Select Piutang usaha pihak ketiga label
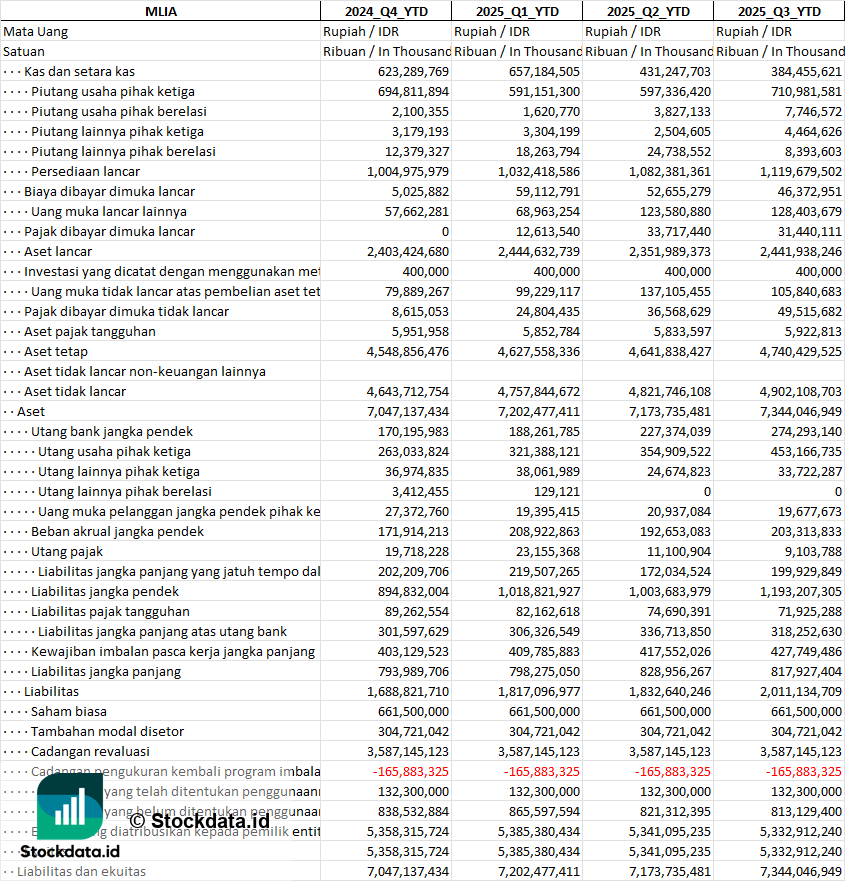This screenshot has height=881, width=845. (x=113, y=92)
